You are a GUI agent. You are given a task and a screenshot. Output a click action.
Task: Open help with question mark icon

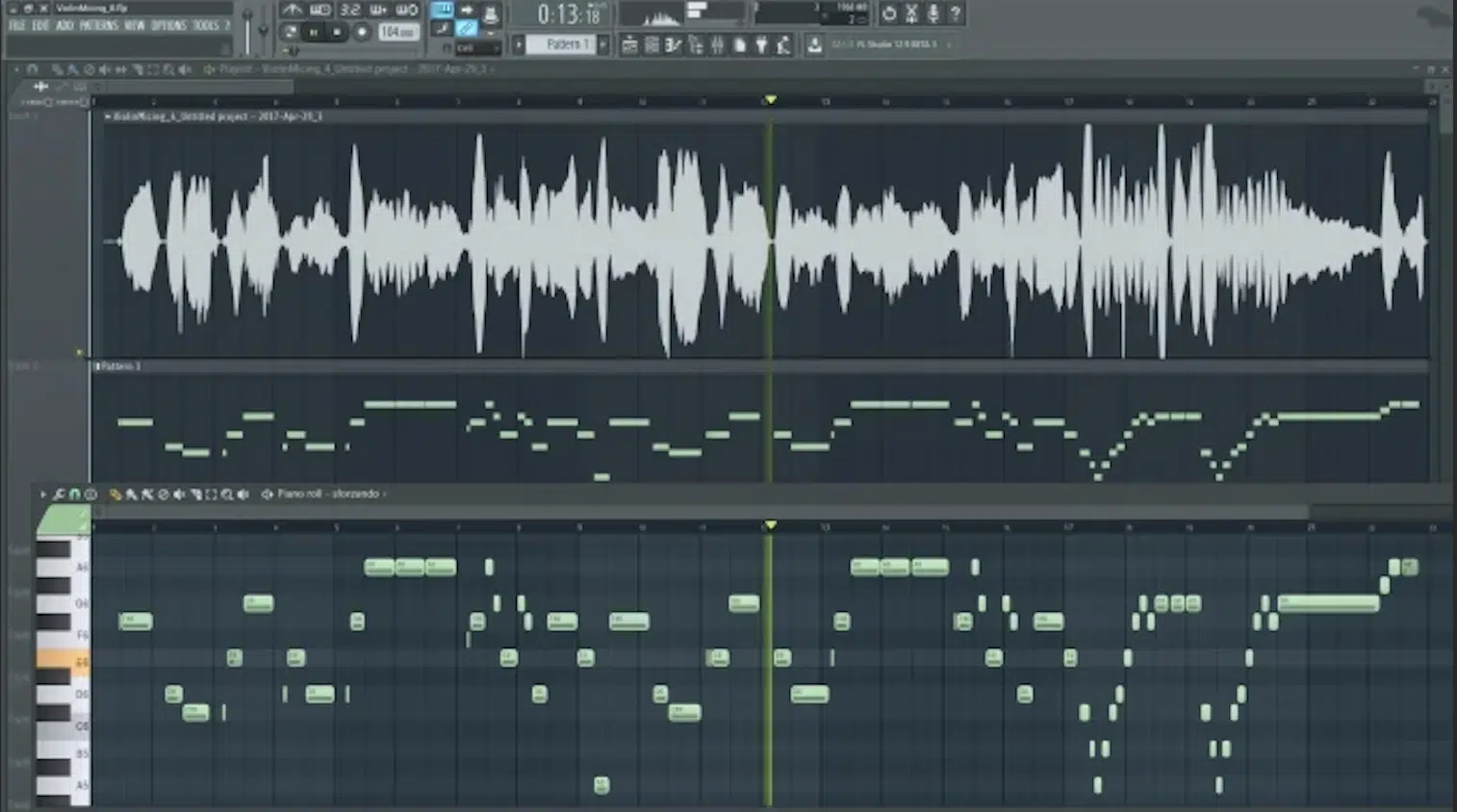(955, 13)
